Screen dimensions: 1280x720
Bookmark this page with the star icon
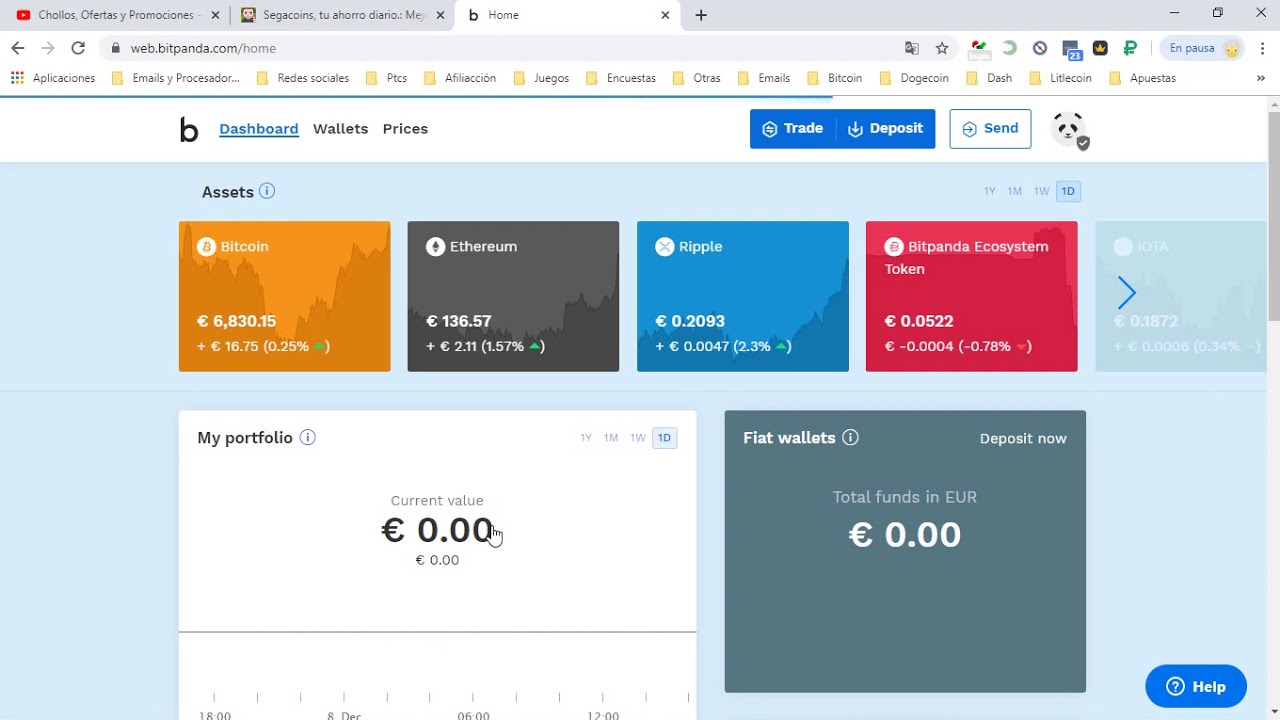942,48
